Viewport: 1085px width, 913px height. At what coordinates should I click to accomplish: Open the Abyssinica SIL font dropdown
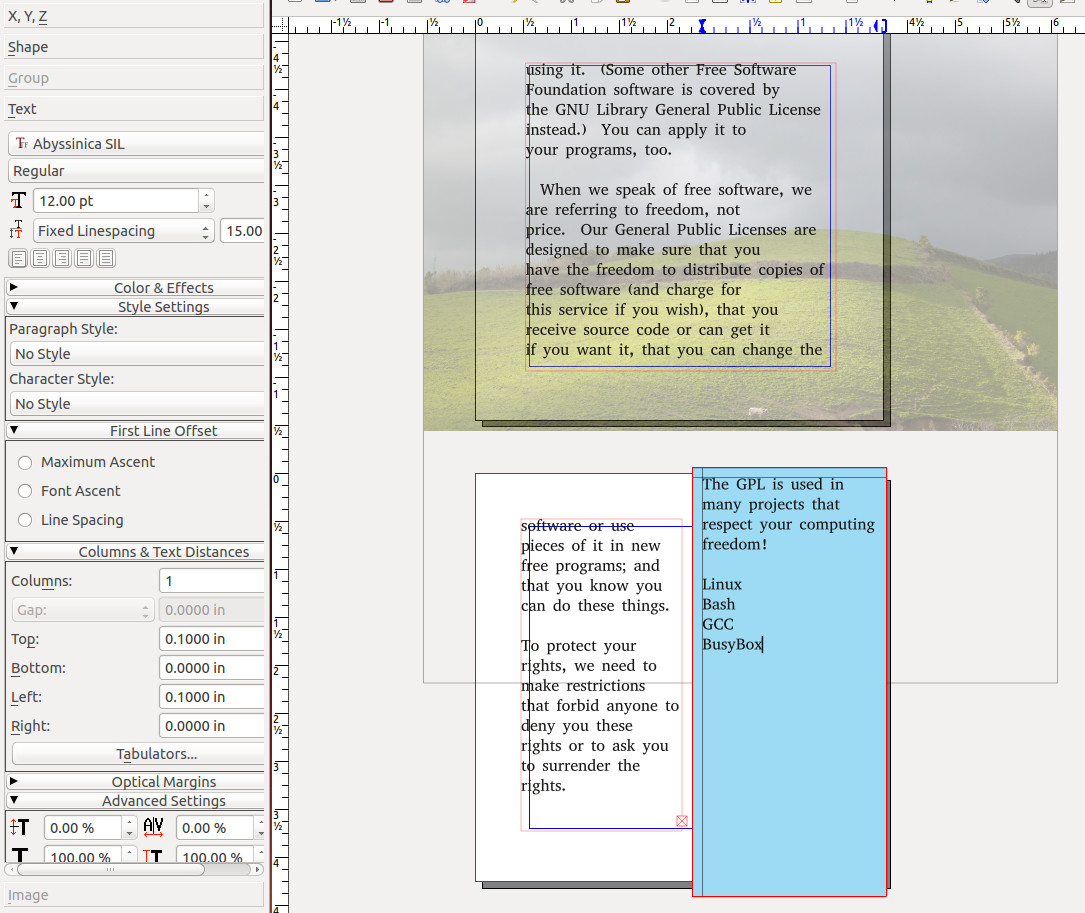[x=135, y=144]
